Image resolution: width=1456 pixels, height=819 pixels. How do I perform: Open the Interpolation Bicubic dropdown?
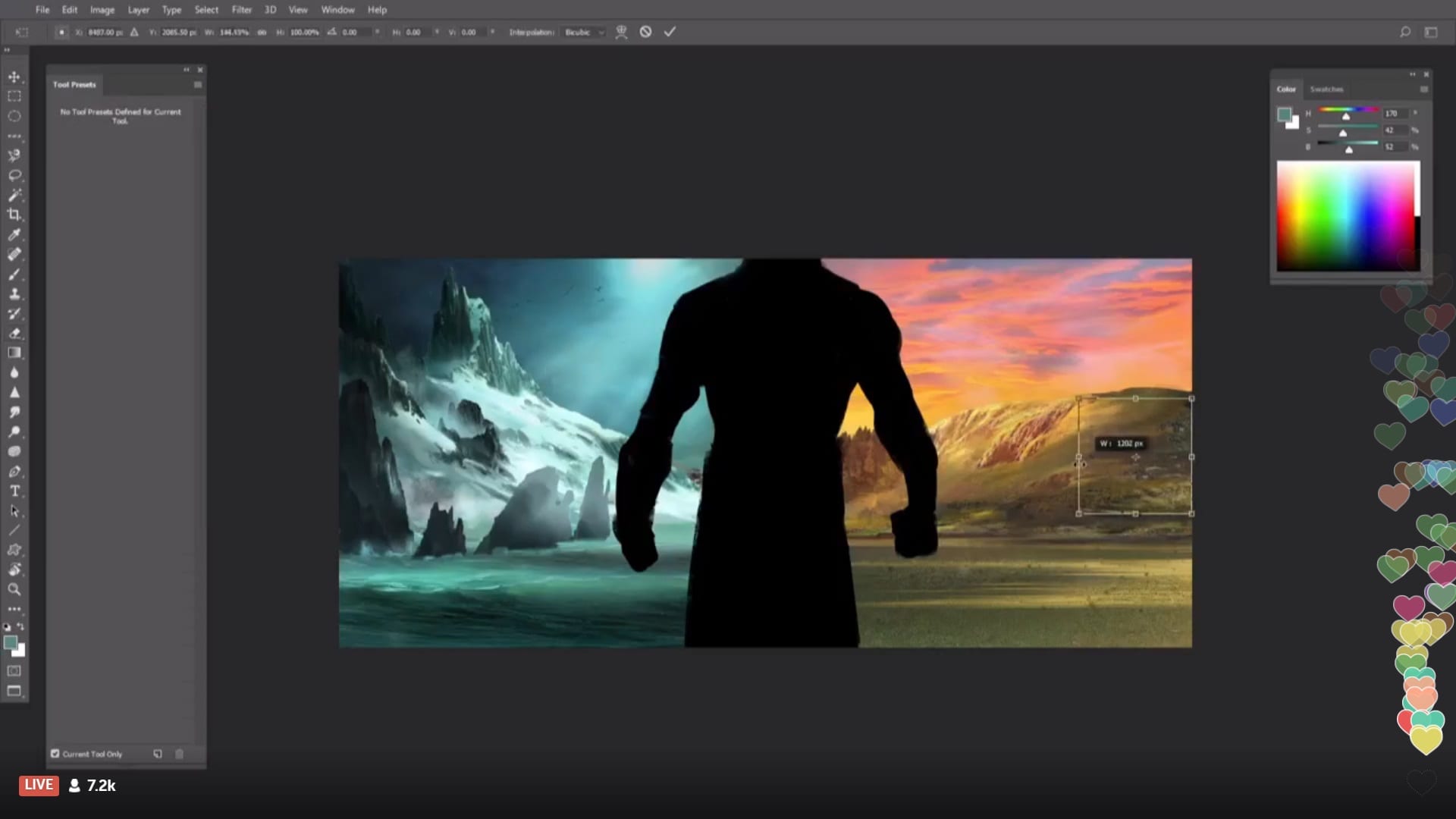pyautogui.click(x=584, y=33)
